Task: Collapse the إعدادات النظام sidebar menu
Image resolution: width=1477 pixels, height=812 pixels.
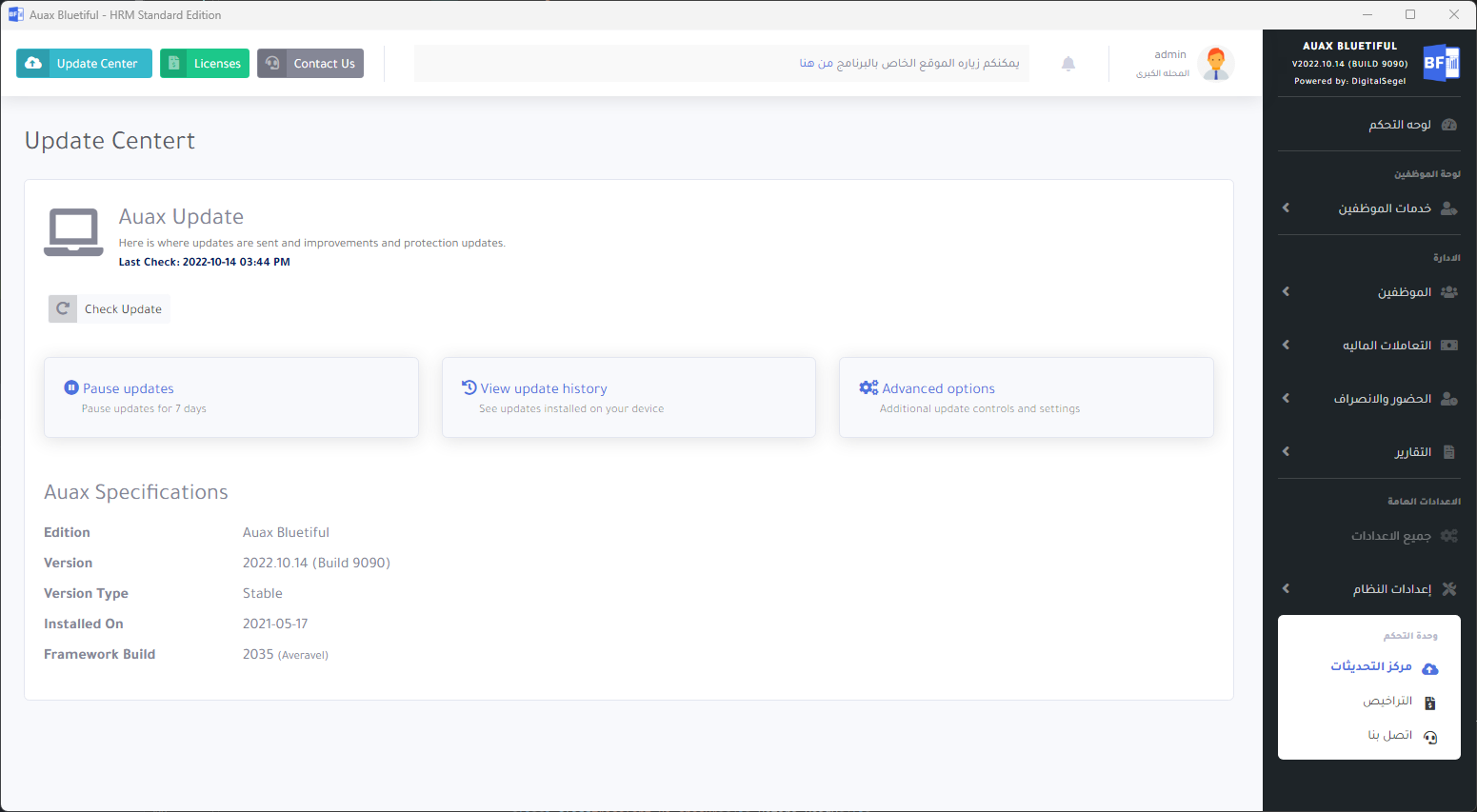Action: coord(1286,588)
